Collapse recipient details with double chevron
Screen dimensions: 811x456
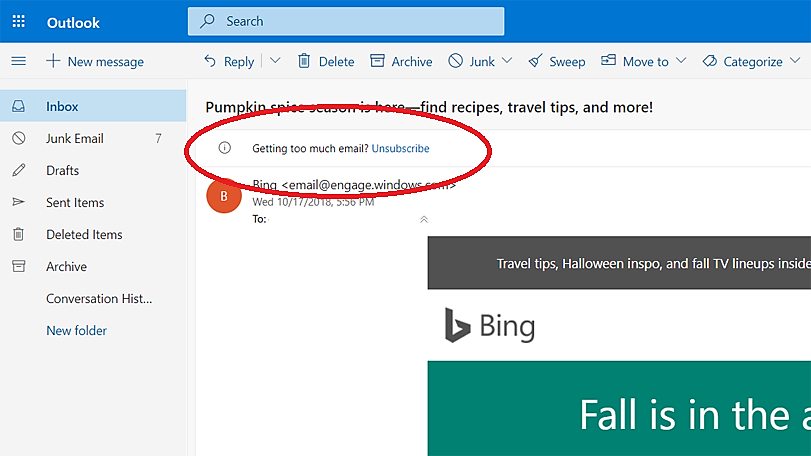(x=424, y=219)
